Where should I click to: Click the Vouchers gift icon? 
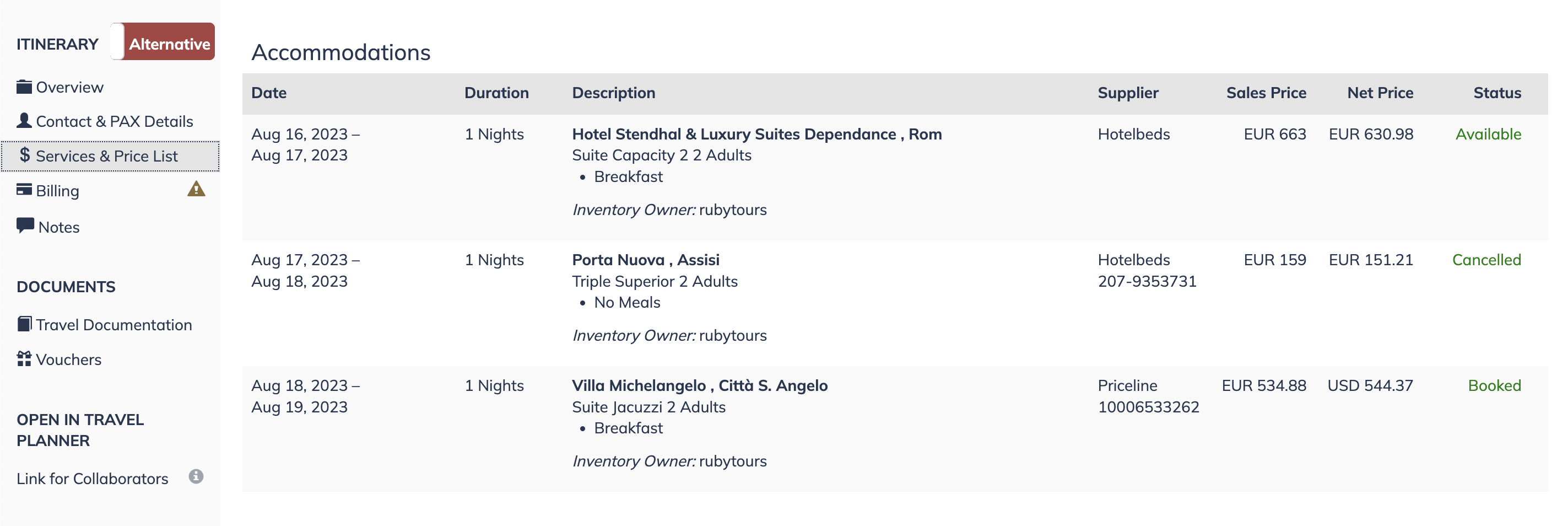coord(24,359)
